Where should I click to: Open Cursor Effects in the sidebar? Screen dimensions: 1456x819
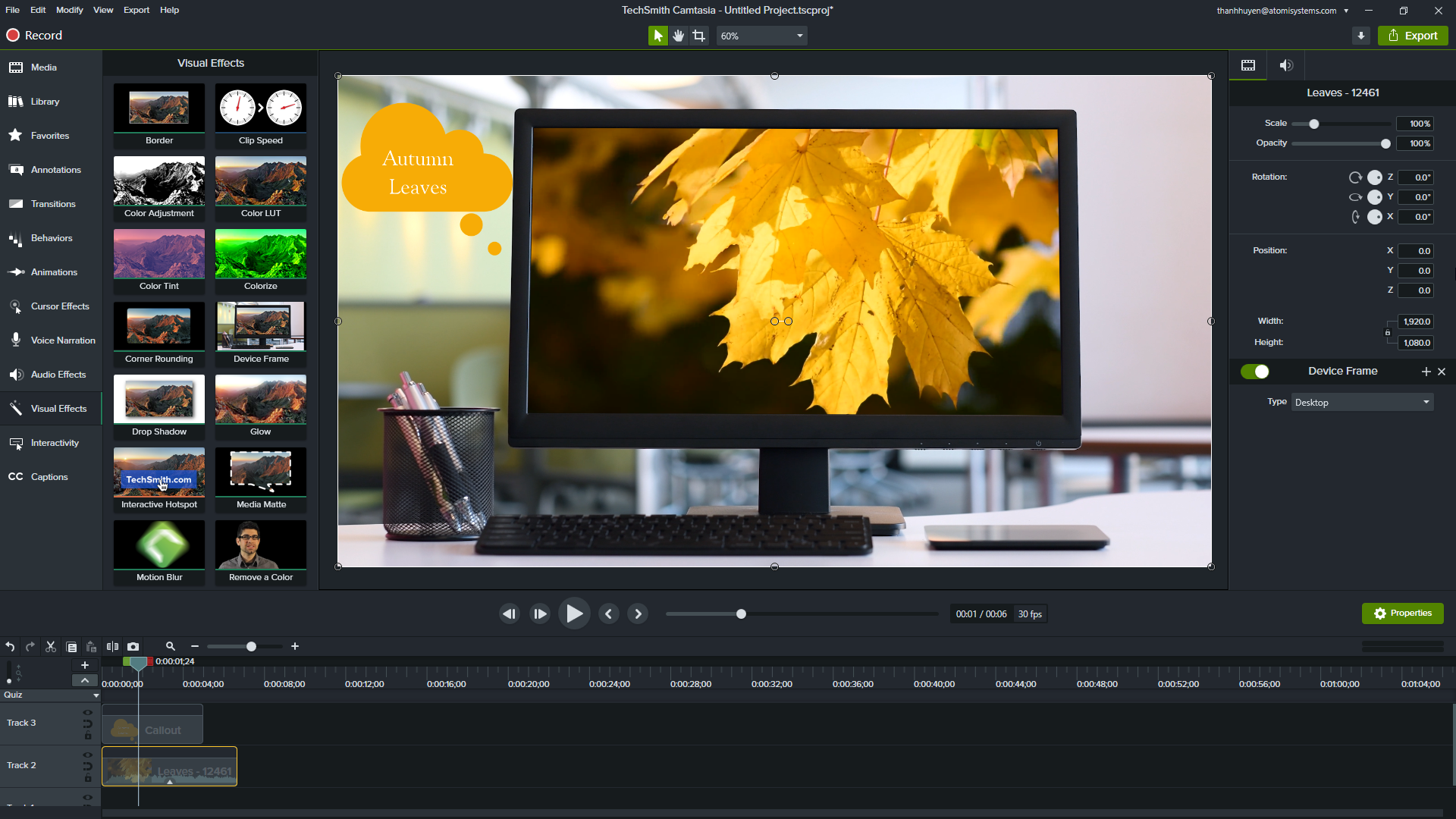(51, 306)
